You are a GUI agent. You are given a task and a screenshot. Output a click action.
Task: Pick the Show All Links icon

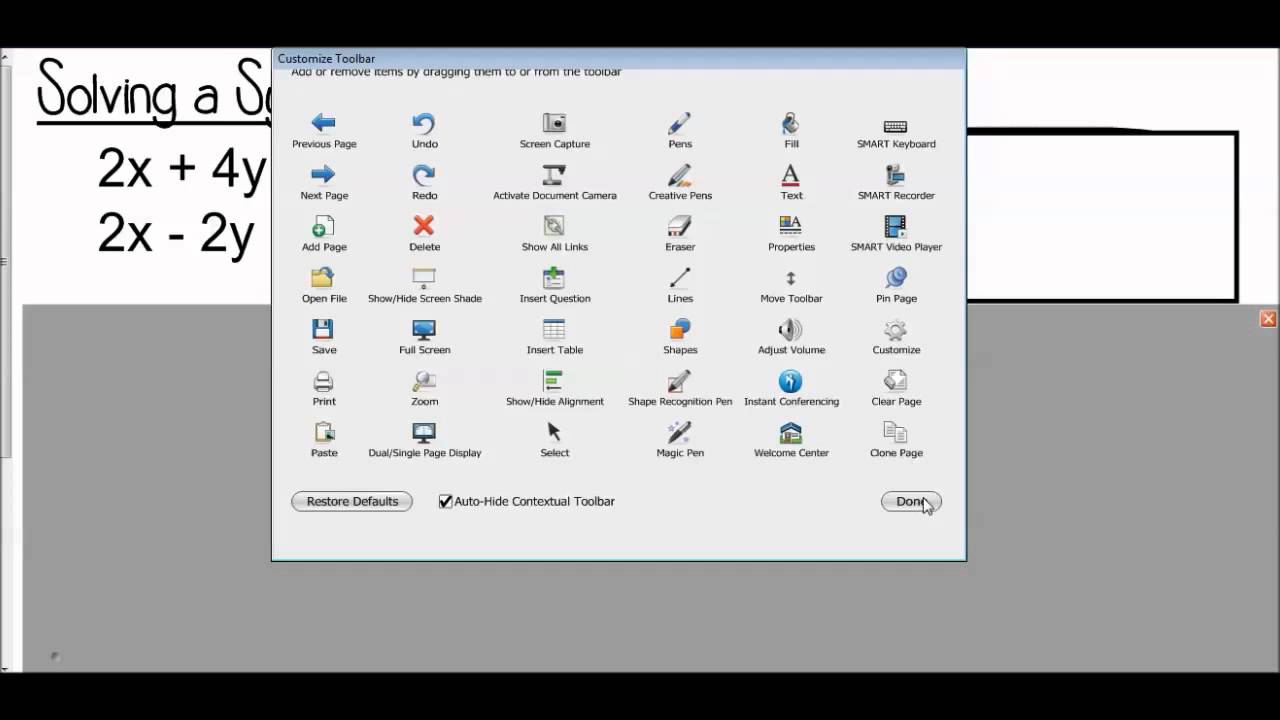point(554,226)
